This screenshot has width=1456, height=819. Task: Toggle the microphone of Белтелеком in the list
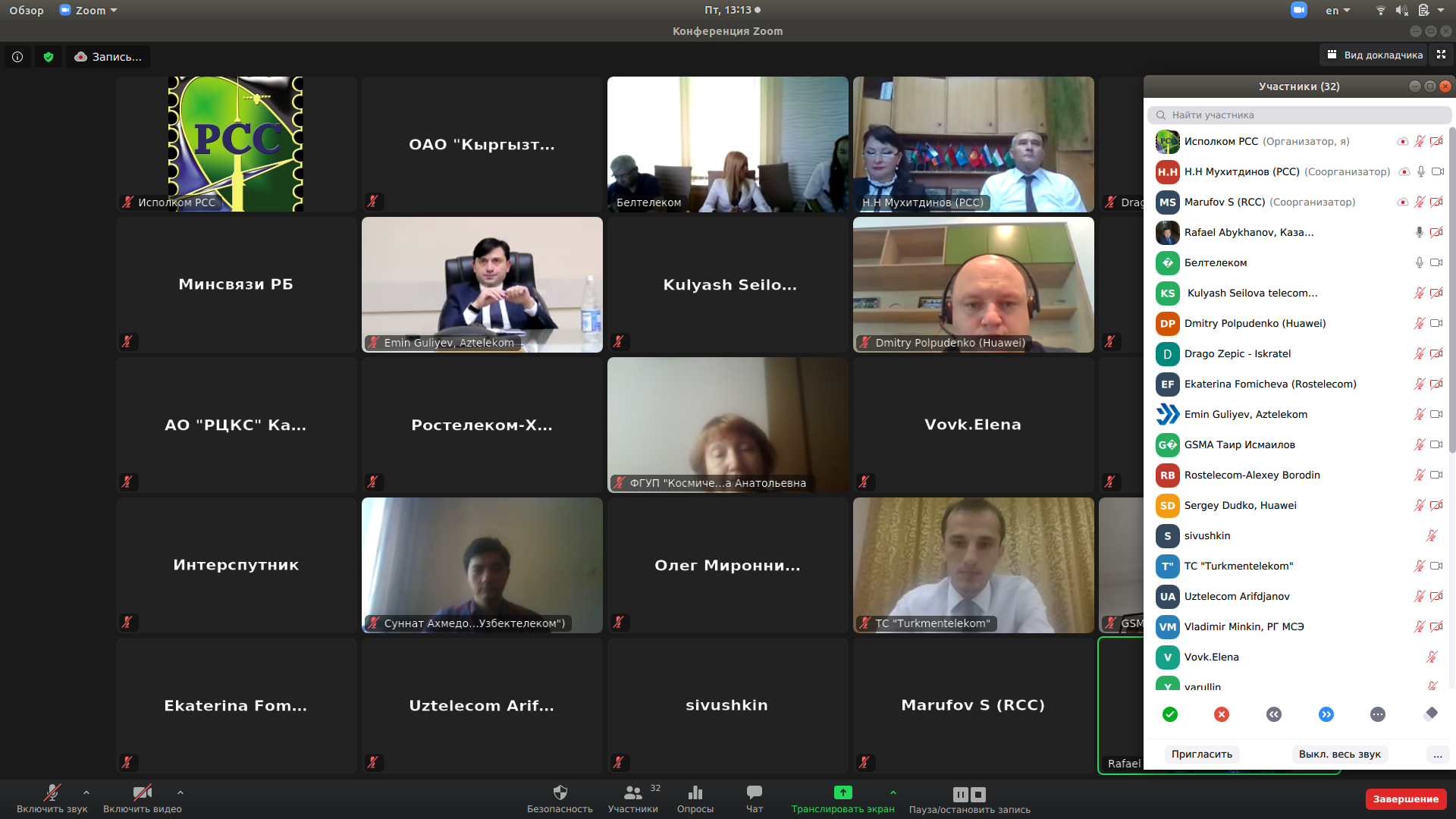point(1419,262)
